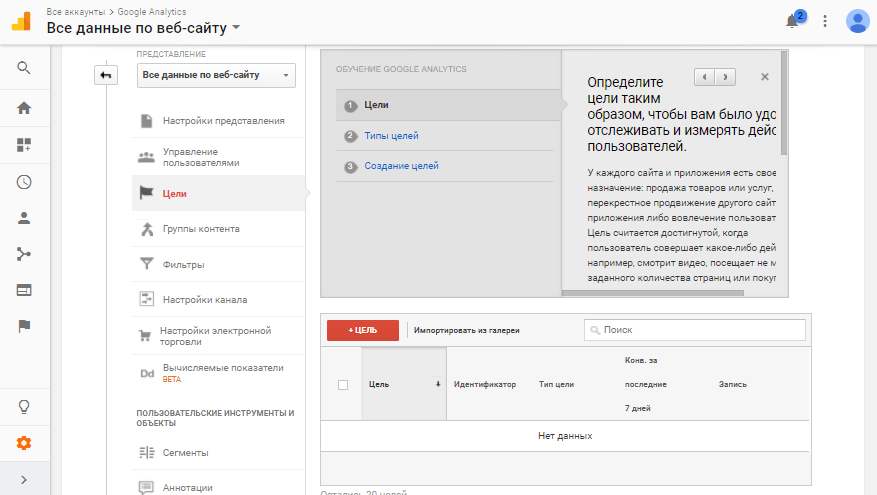Open Real-time reports clock icon

[x=23, y=182]
